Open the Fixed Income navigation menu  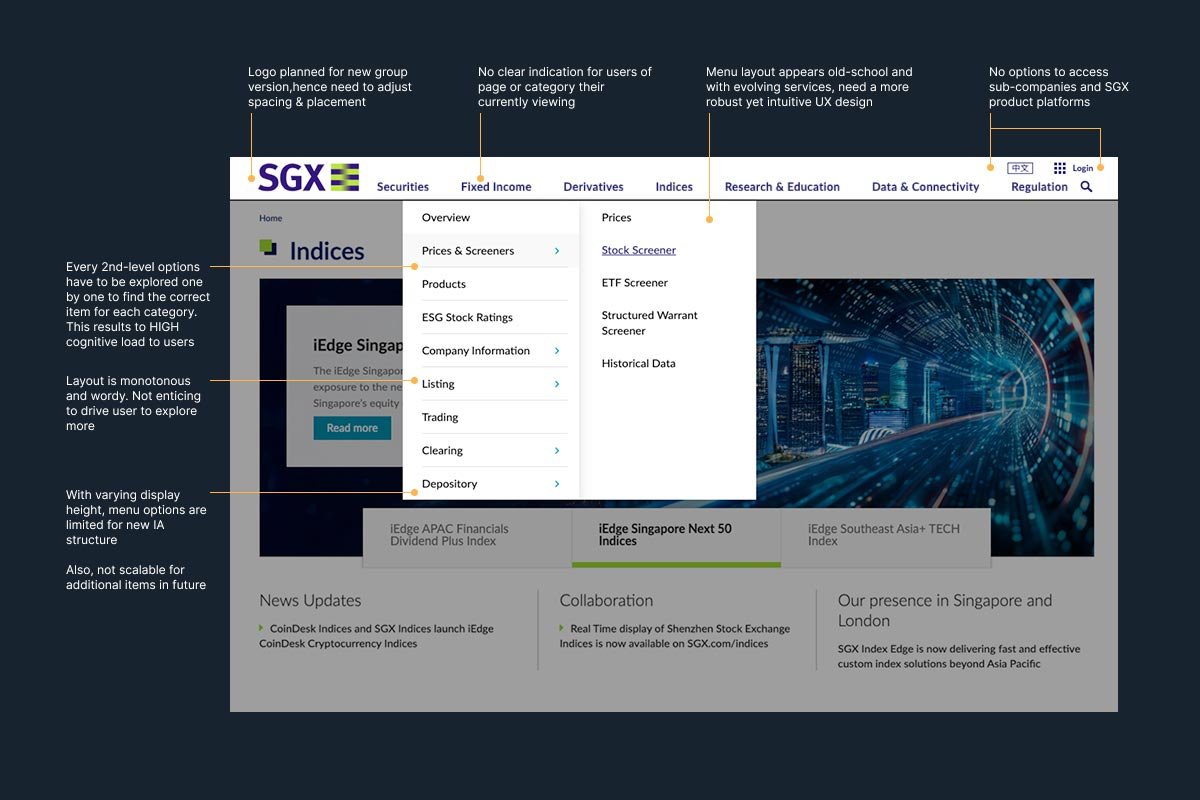pos(496,187)
